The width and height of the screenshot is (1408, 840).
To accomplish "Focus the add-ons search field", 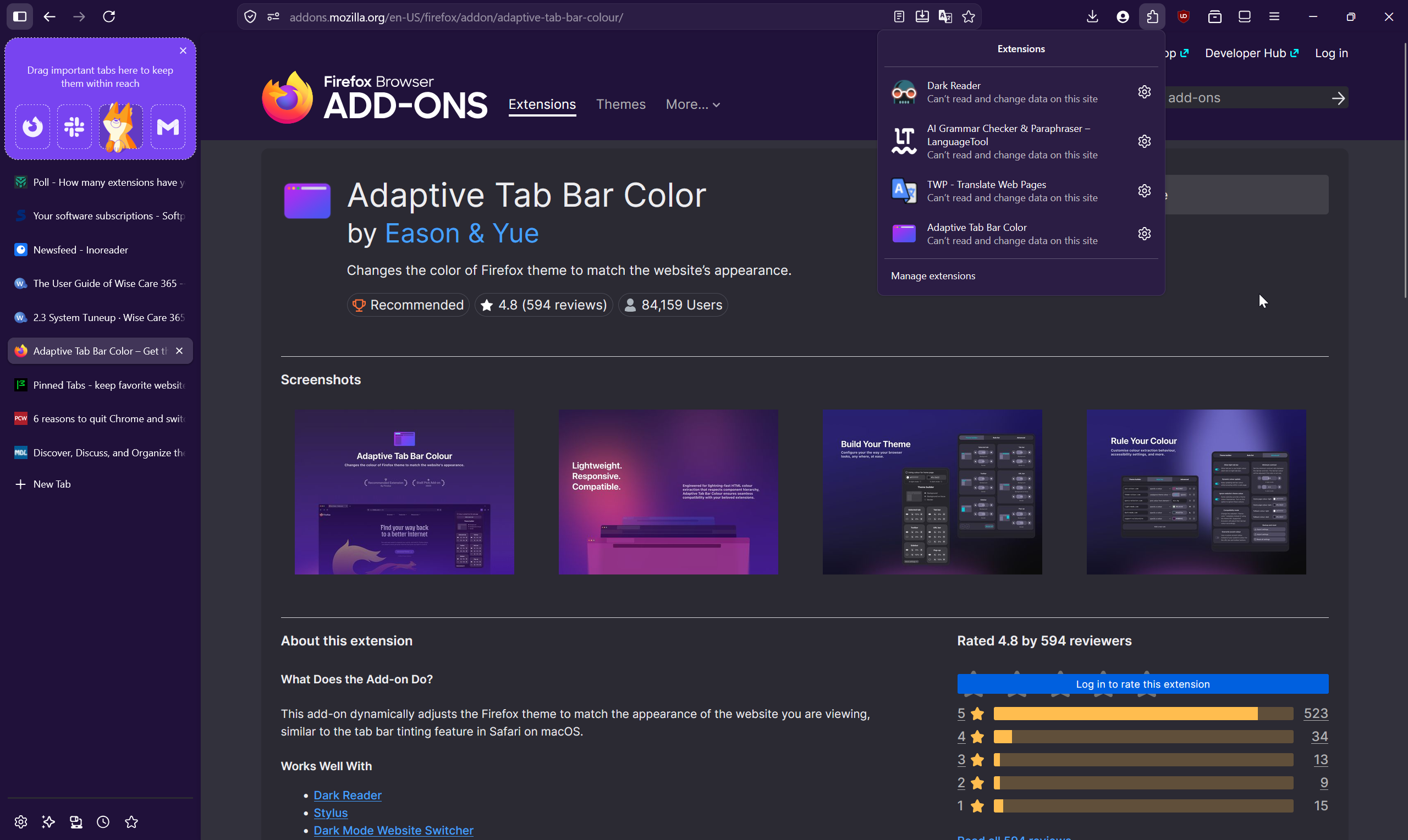I will 1246,98.
